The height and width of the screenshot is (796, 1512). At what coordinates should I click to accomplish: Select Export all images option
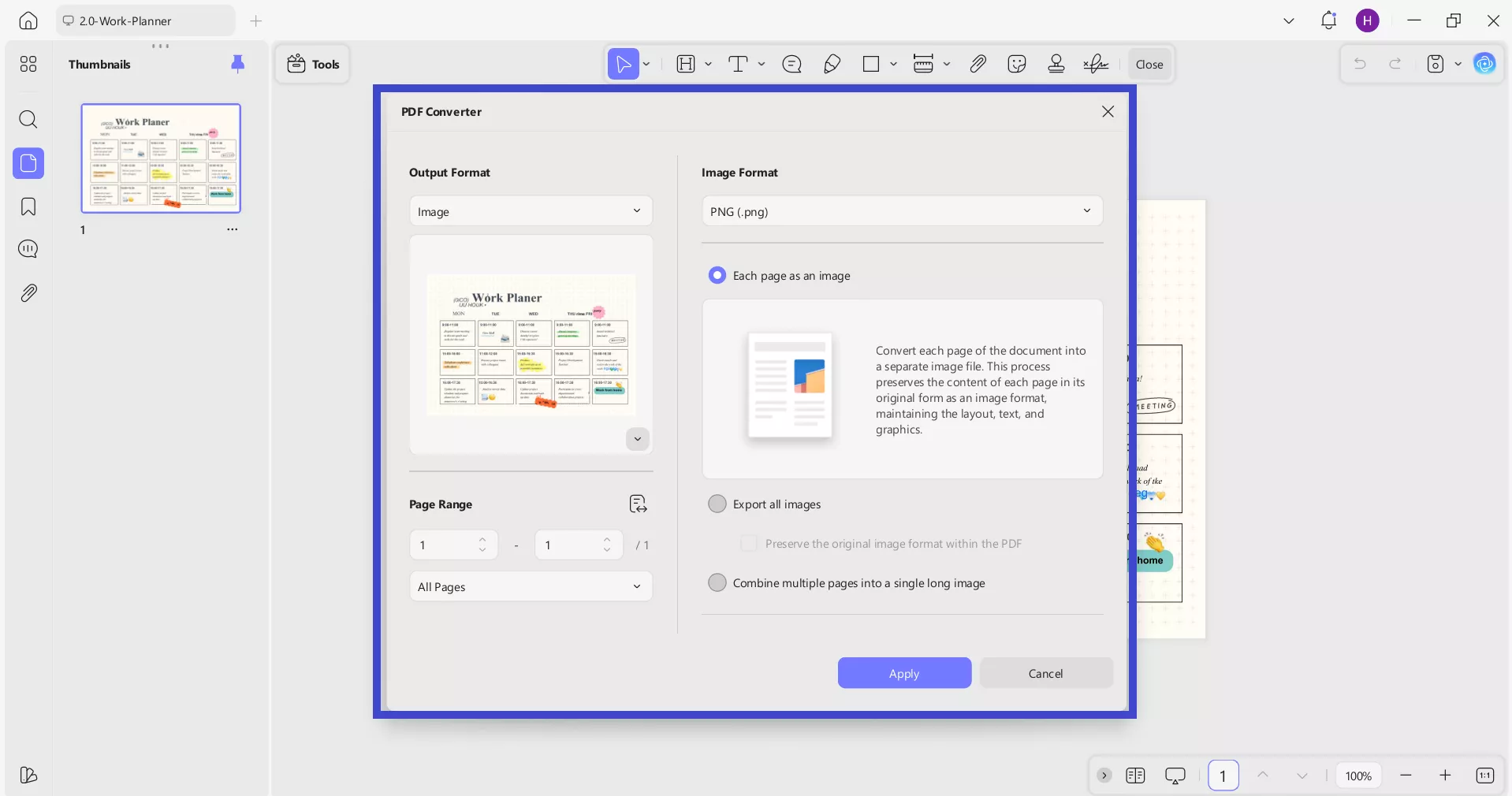coord(717,504)
